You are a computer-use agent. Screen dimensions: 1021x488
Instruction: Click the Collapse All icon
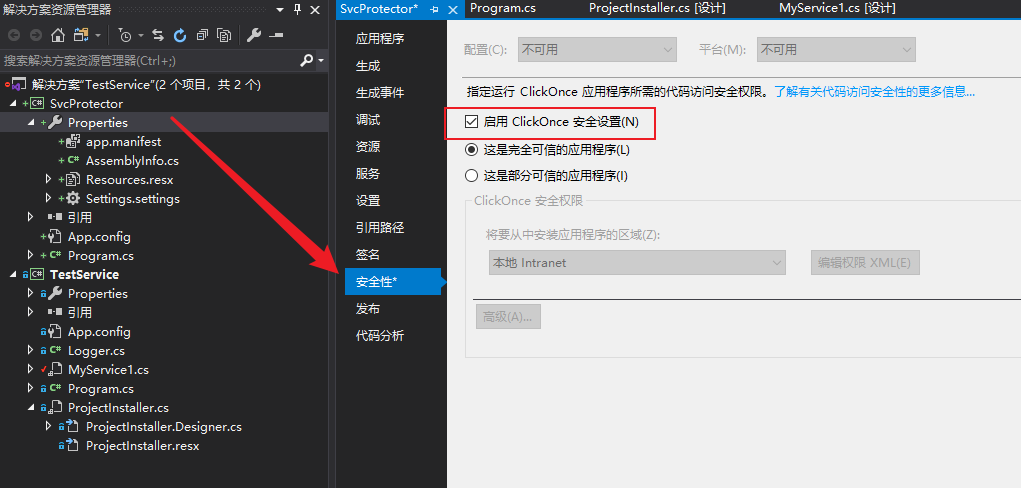click(x=202, y=35)
